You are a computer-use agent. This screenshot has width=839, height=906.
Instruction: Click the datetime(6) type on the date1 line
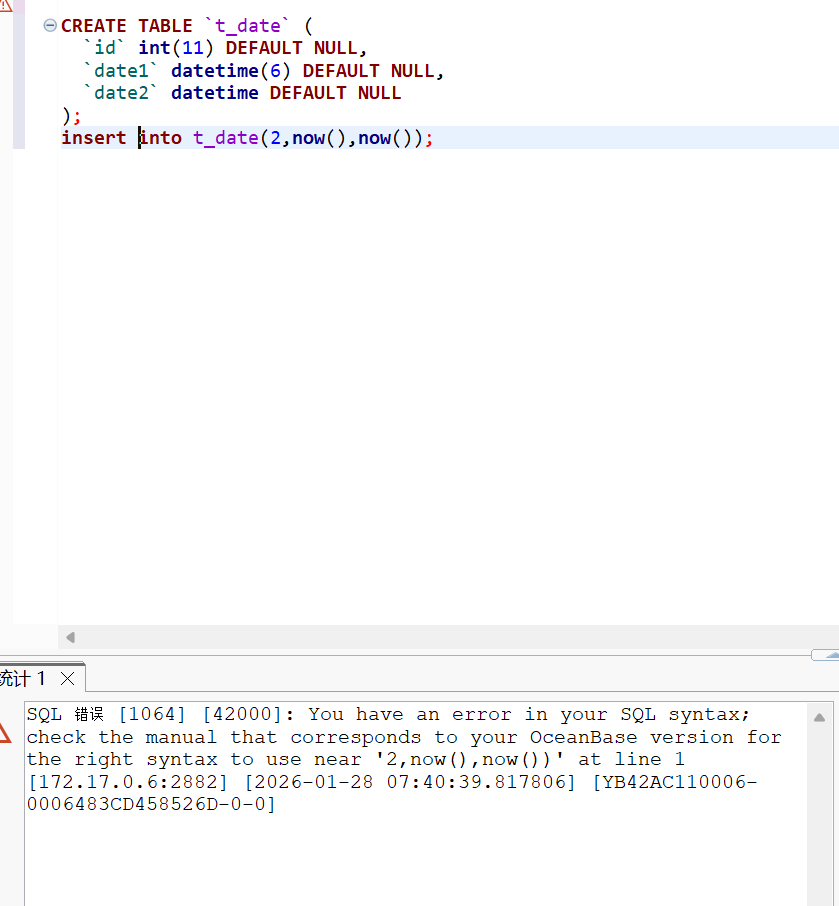[x=231, y=71]
